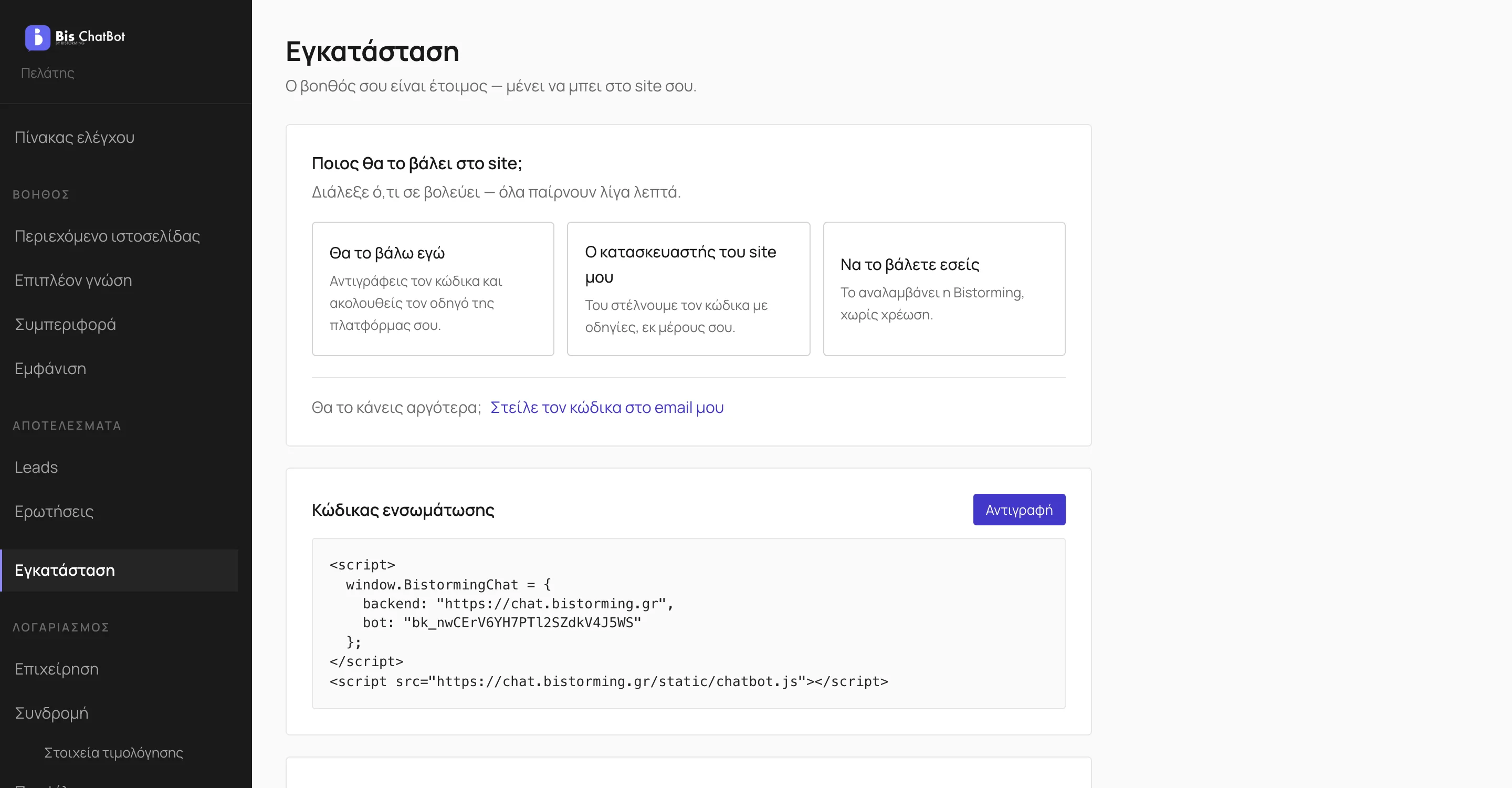Screen dimensions: 1512x788
Task: Click the 'Ποιος θα το βάλει στο site;' heading
Action: [417, 163]
